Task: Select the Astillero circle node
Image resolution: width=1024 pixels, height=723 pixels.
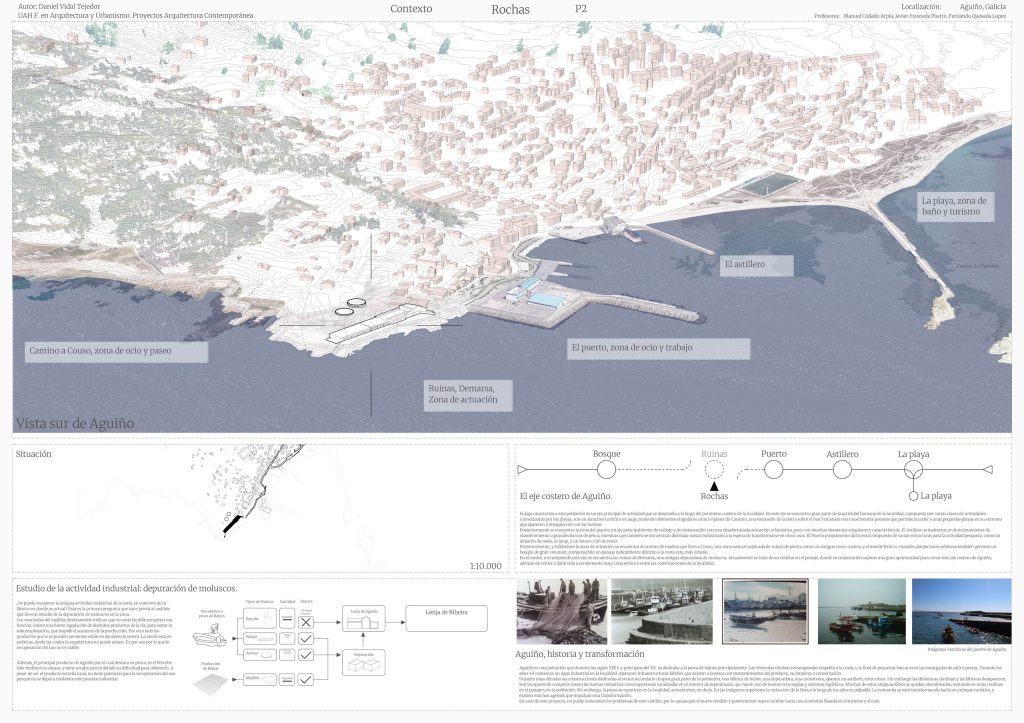Action: coord(842,470)
